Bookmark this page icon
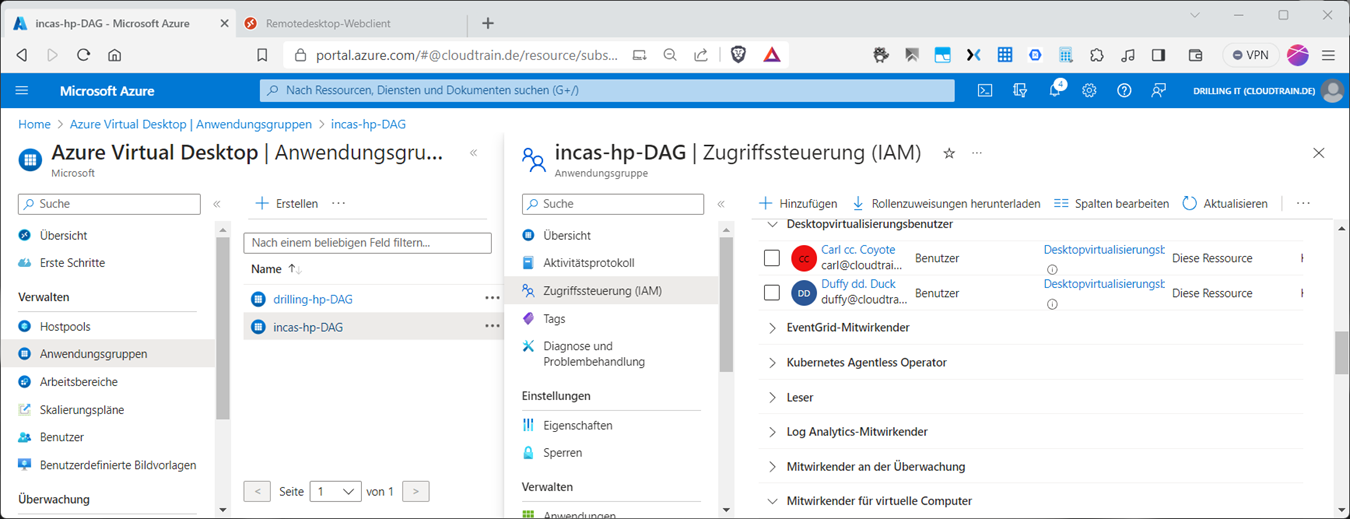This screenshot has height=519, width=1350. tap(262, 55)
